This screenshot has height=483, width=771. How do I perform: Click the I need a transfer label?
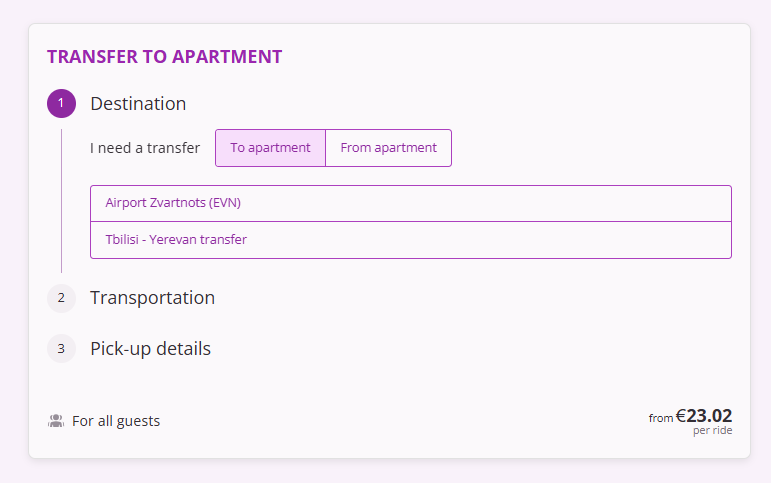point(145,148)
